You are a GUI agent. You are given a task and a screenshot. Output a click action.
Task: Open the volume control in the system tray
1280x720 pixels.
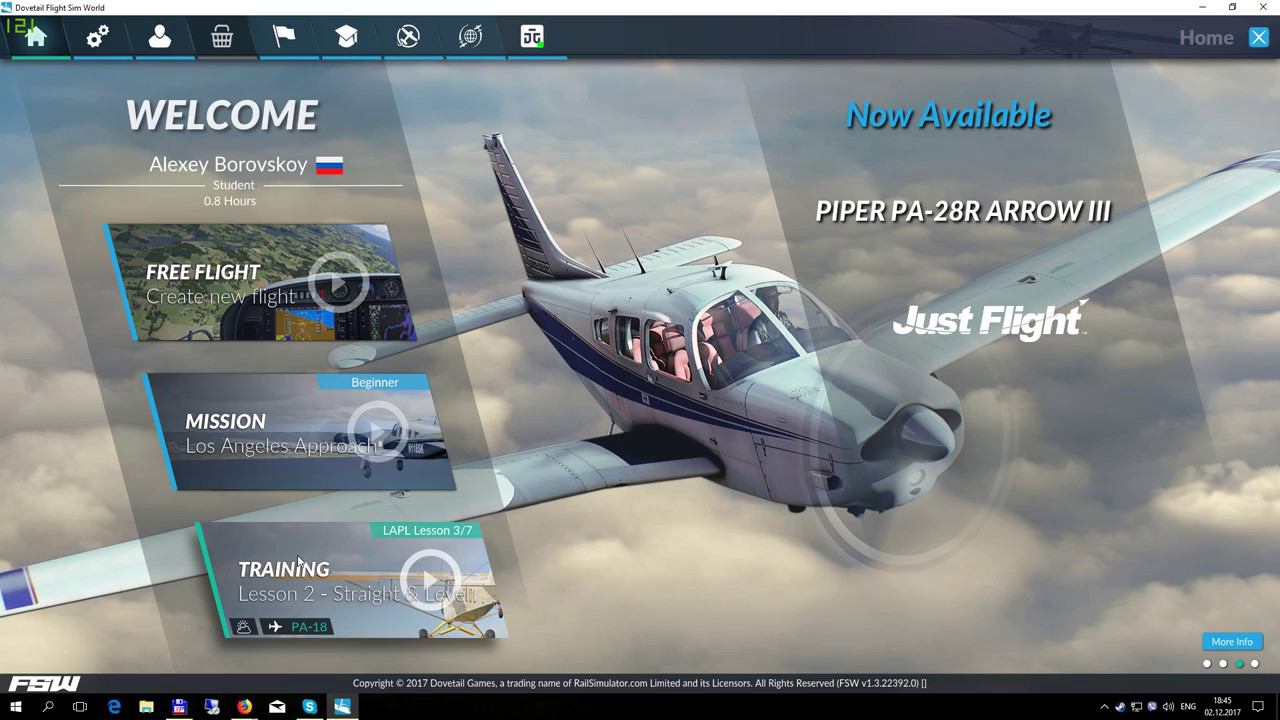1168,707
